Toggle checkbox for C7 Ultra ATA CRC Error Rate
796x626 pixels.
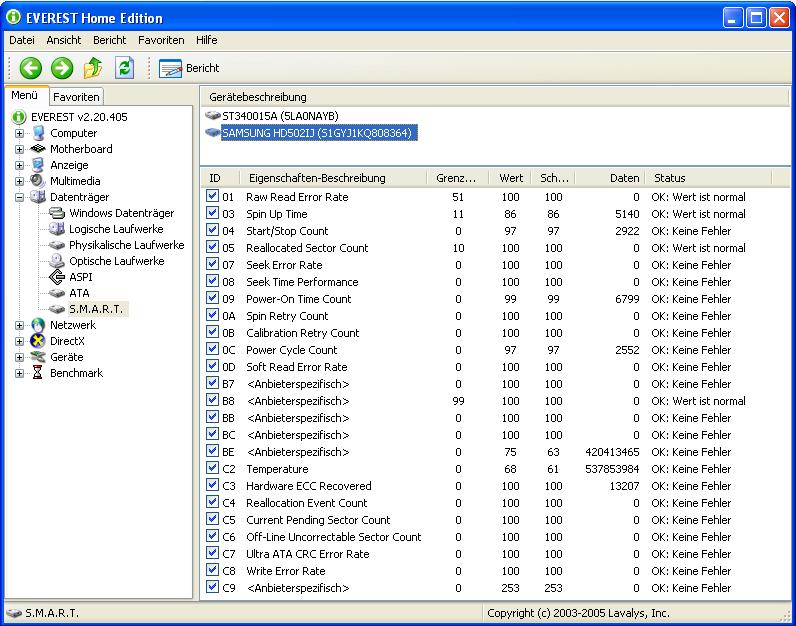pos(213,553)
